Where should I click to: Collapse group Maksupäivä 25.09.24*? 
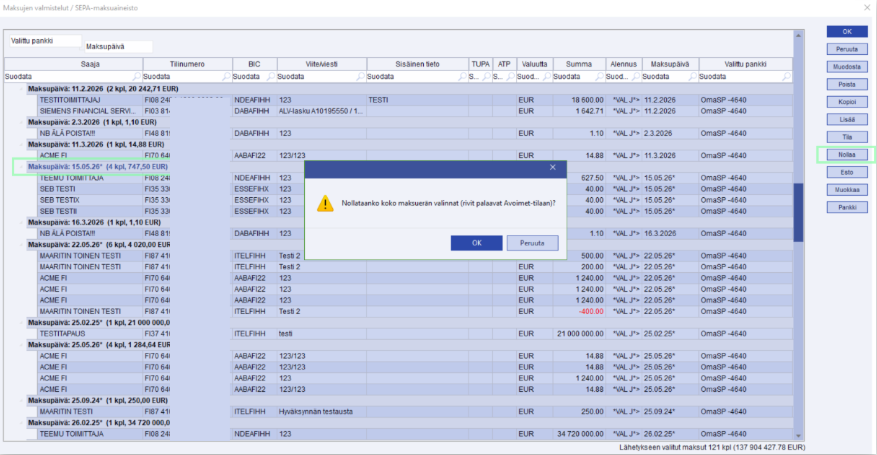pyautogui.click(x=22, y=401)
